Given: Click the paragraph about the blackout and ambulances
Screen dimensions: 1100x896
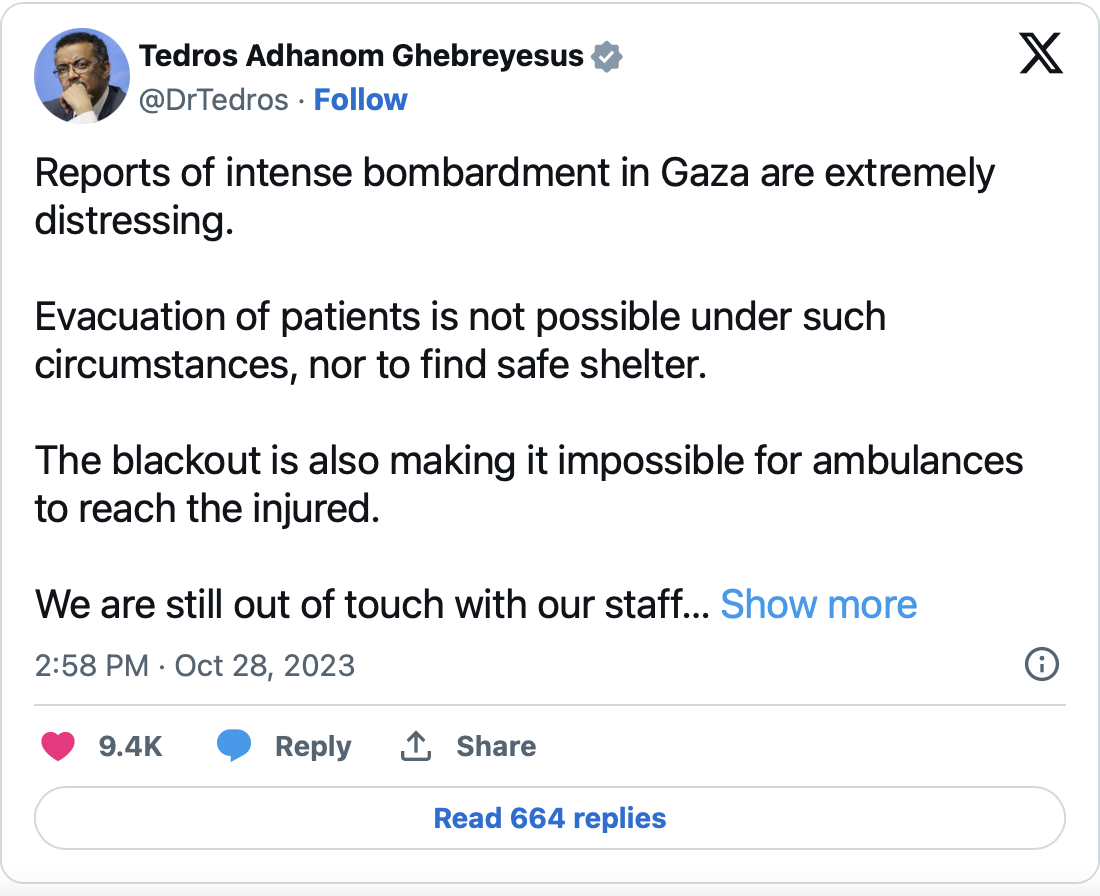Looking at the screenshot, I should 529,484.
